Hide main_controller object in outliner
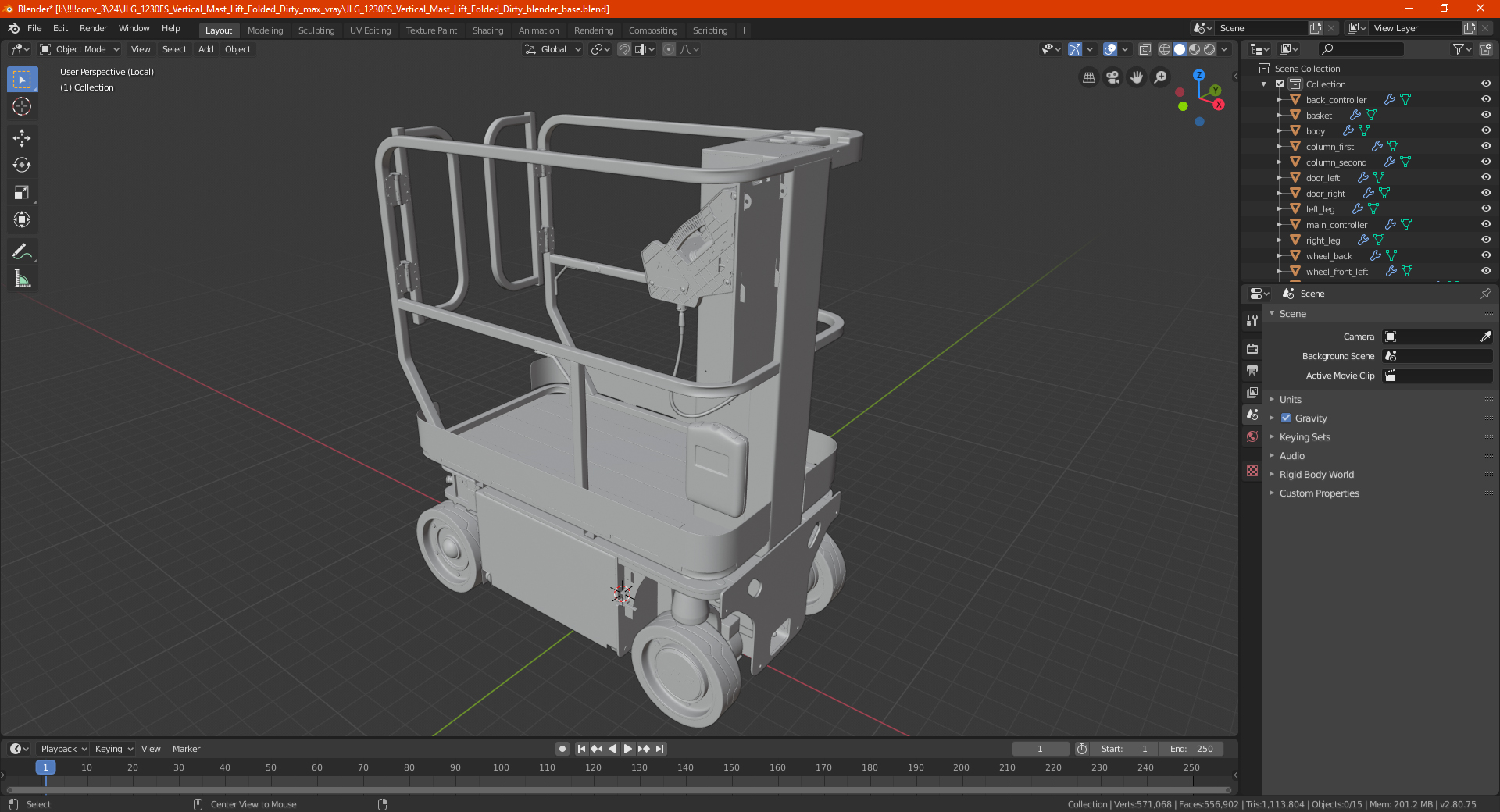1500x812 pixels. point(1486,224)
